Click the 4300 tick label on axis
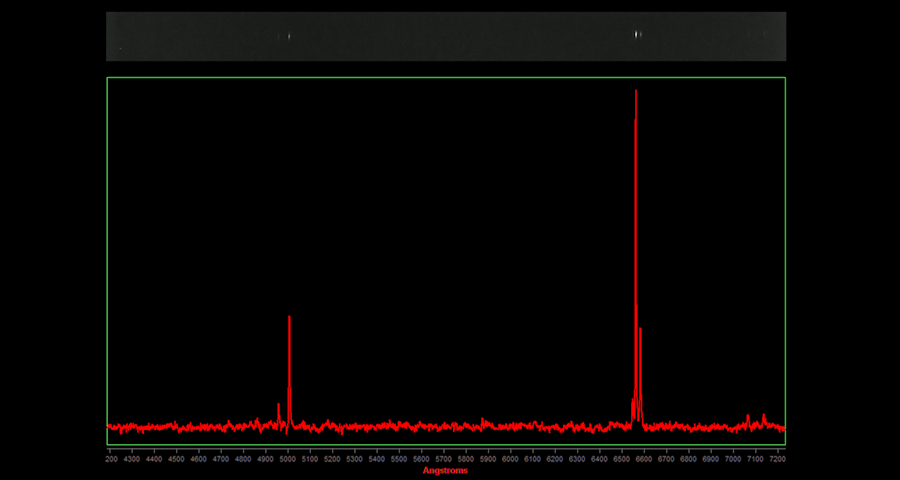 pos(132,459)
